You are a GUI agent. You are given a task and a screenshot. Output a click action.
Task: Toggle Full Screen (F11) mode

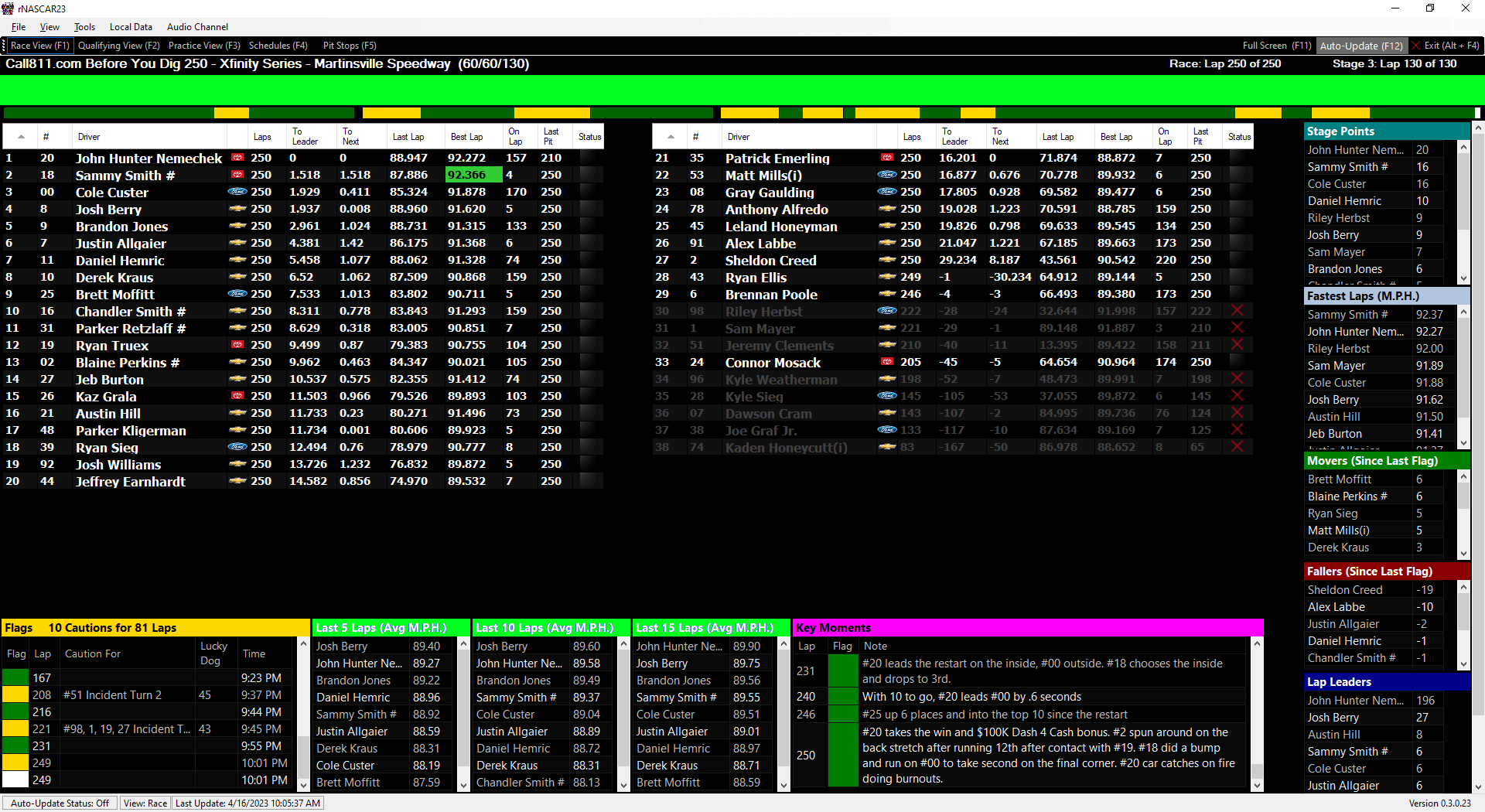[1276, 46]
